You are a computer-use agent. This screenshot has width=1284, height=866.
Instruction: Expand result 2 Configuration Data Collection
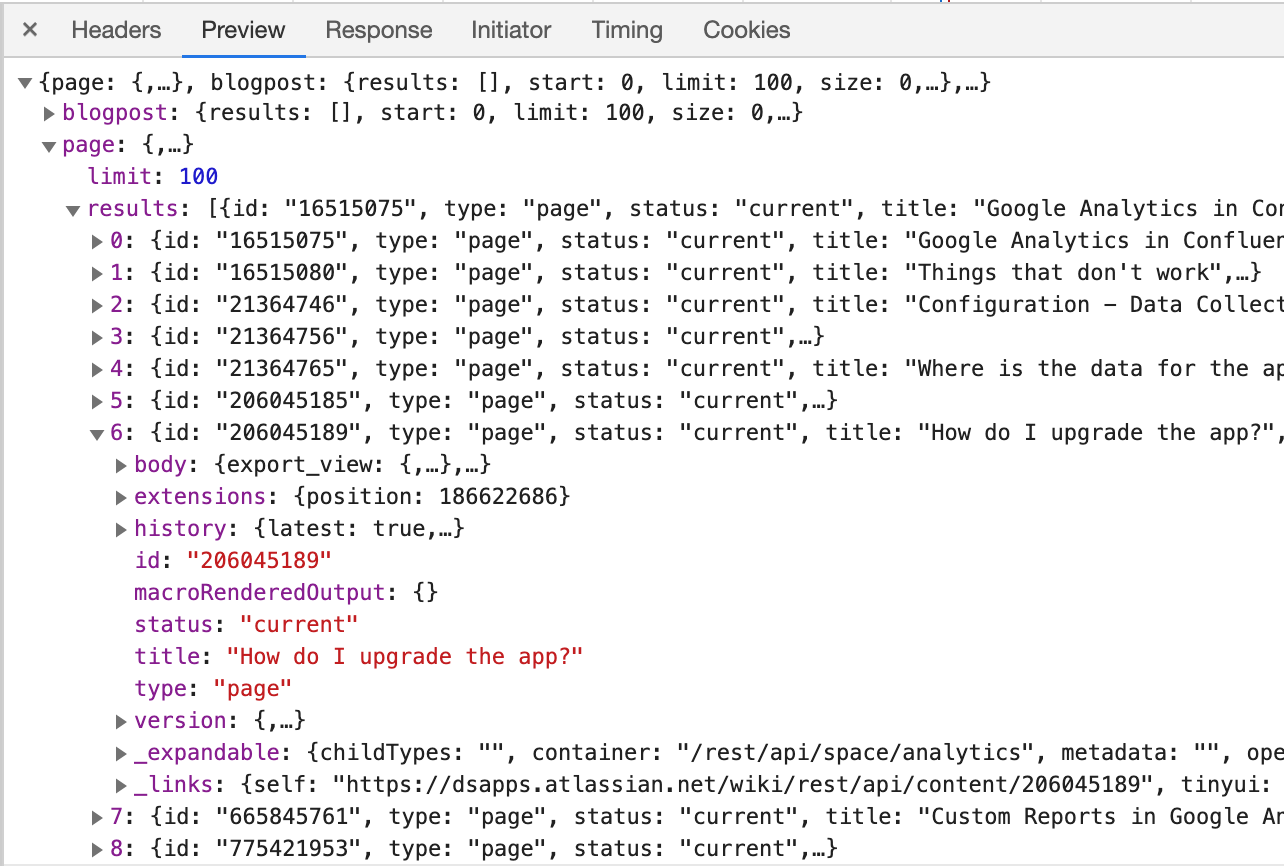click(97, 304)
